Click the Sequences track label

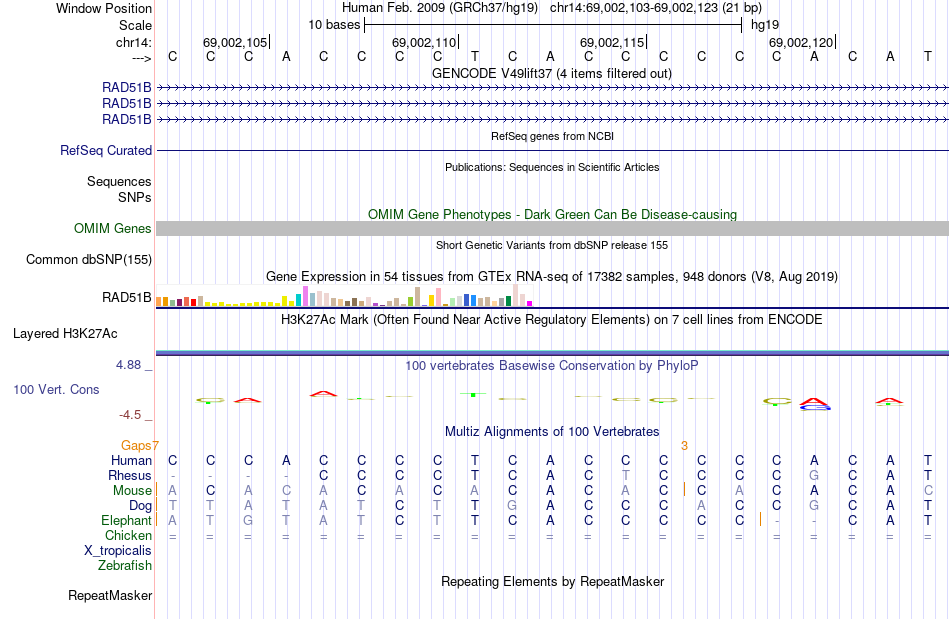[119, 181]
